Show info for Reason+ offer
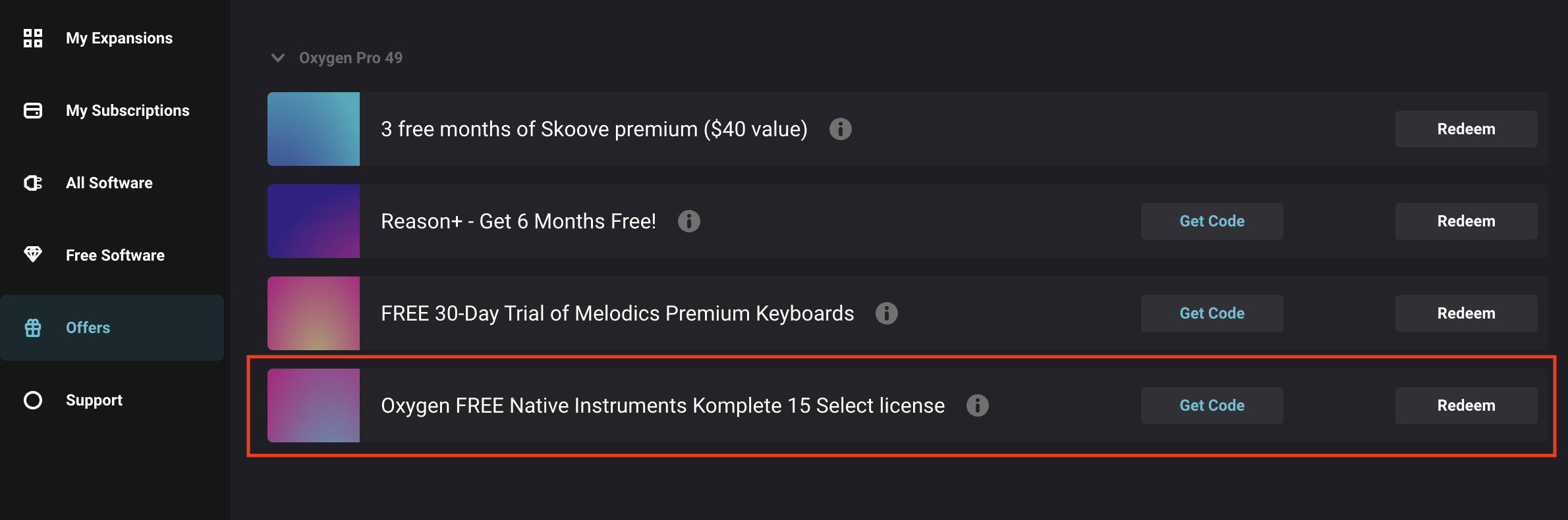This screenshot has height=520, width=1568. (688, 221)
